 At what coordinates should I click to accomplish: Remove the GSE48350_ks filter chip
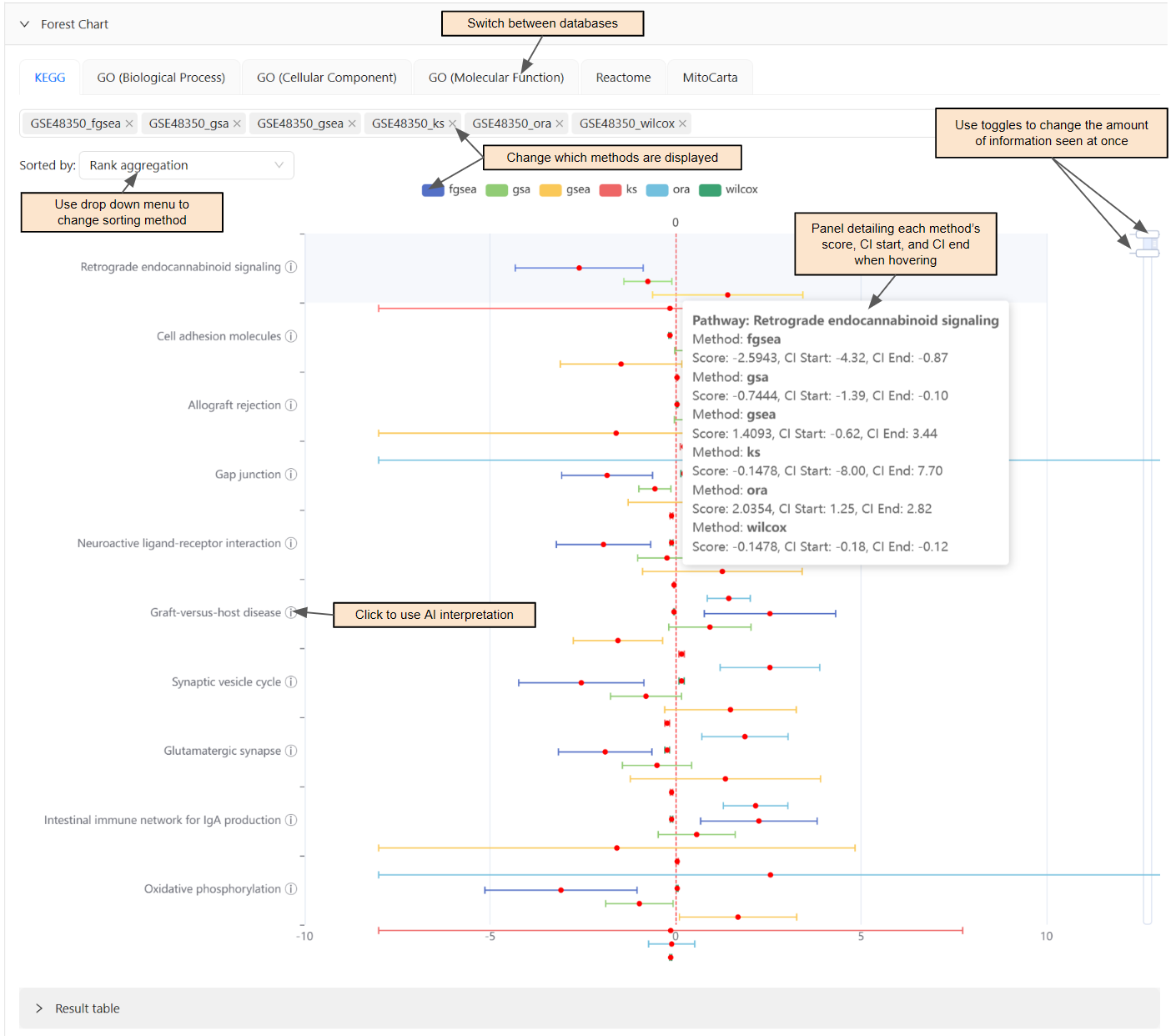pos(452,123)
